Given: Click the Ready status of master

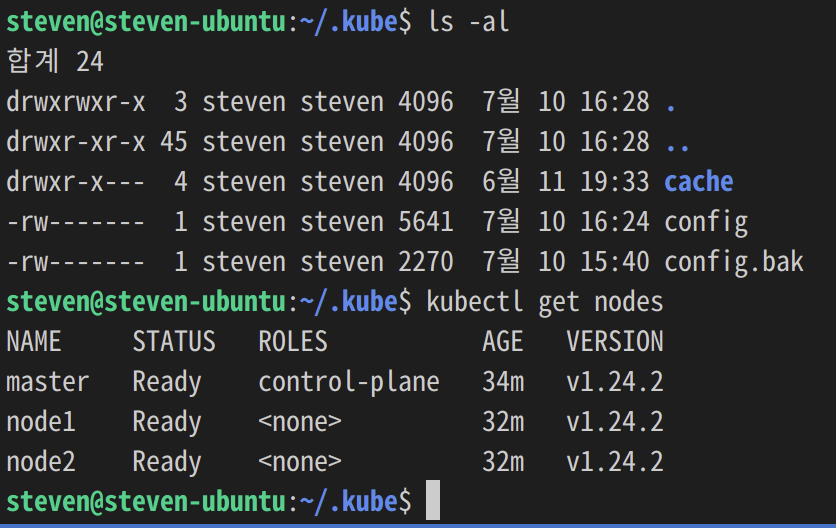Looking at the screenshot, I should pyautogui.click(x=167, y=382).
